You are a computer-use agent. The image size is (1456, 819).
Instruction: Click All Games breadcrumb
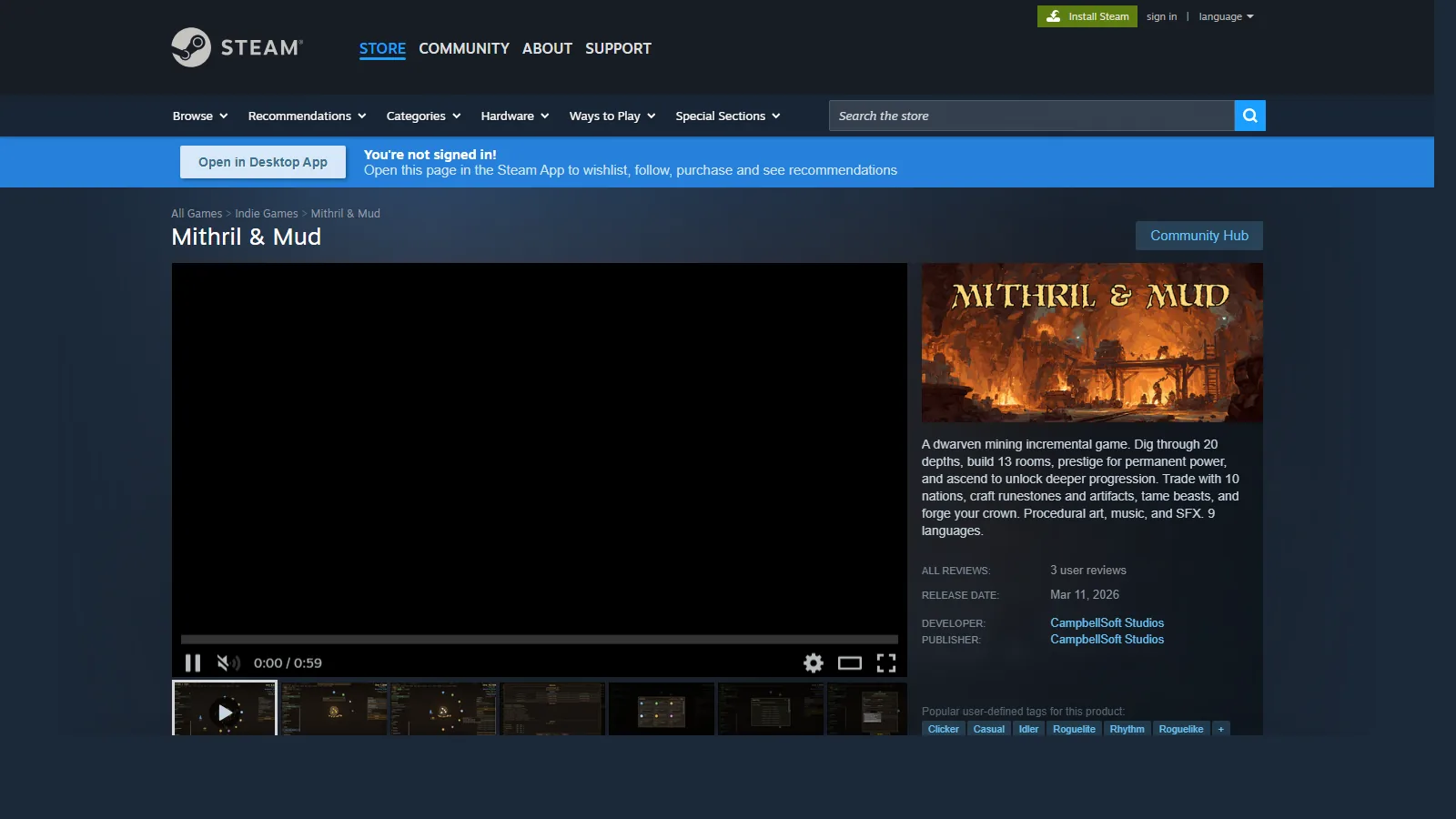(197, 214)
